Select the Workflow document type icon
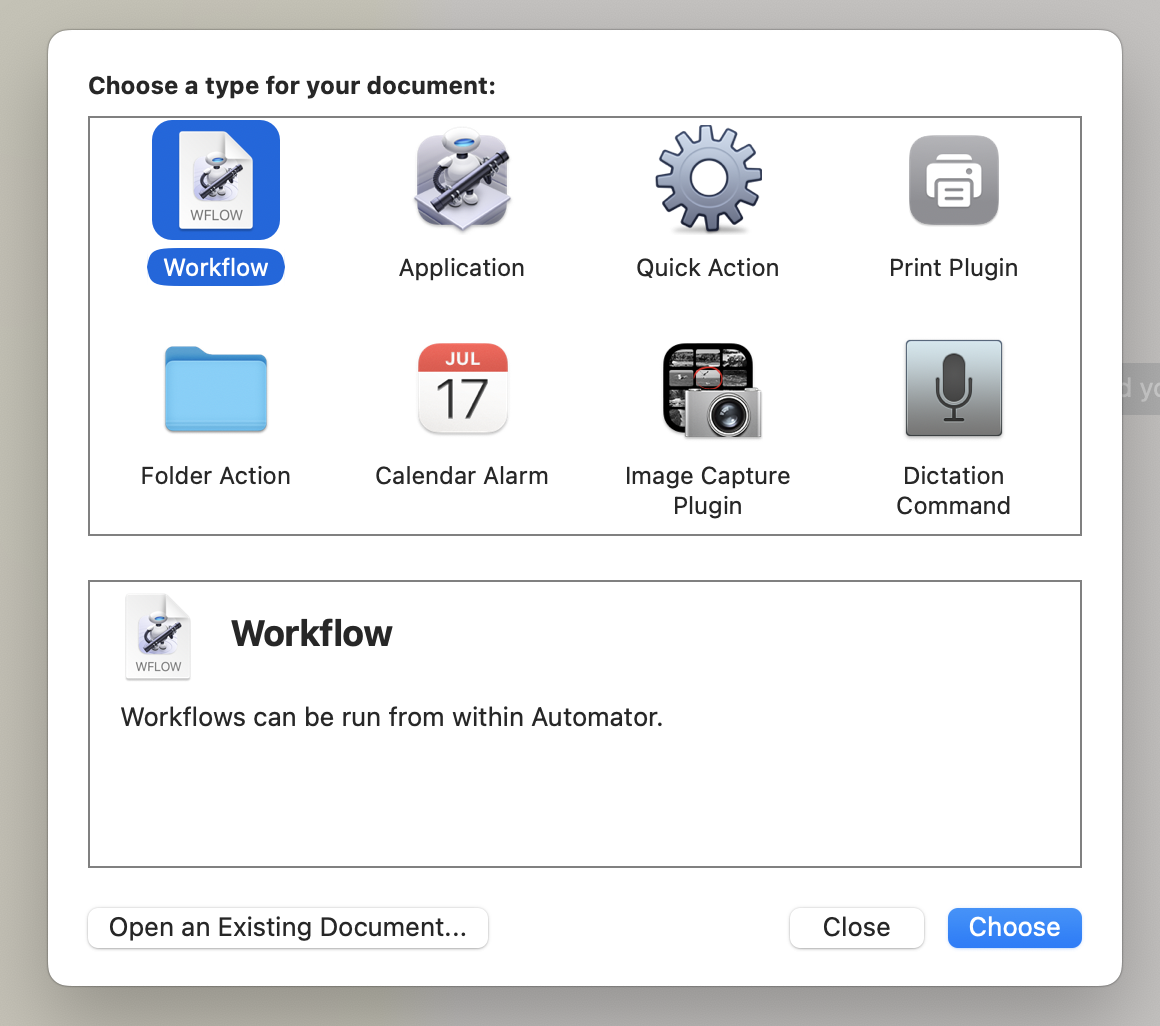 216,180
